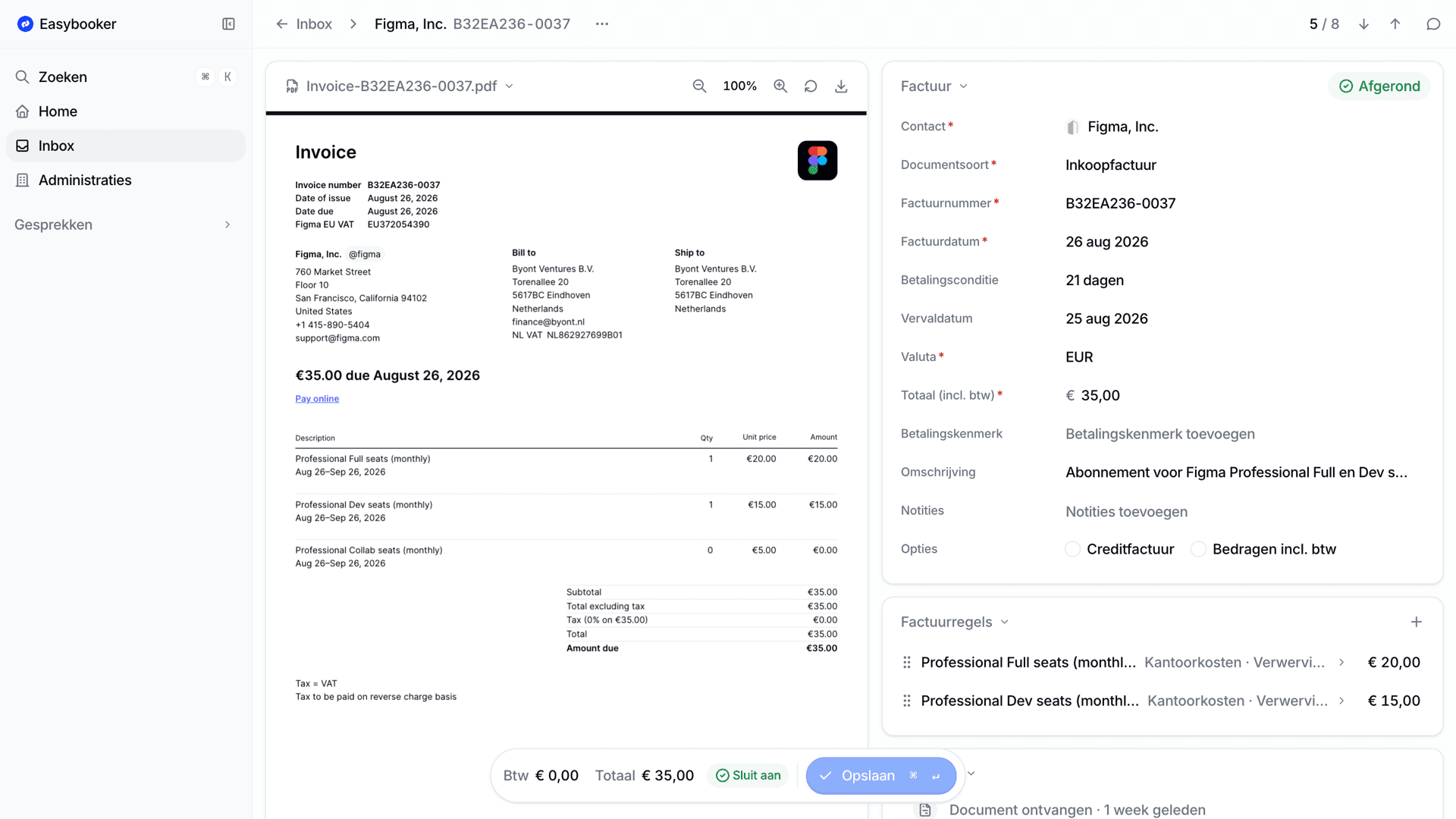This screenshot has width=1456, height=819.
Task: Open the three-dots more options menu
Action: point(602,24)
